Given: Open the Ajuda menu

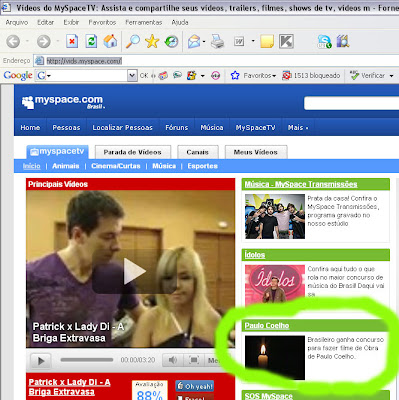Looking at the screenshot, I should pos(180,22).
